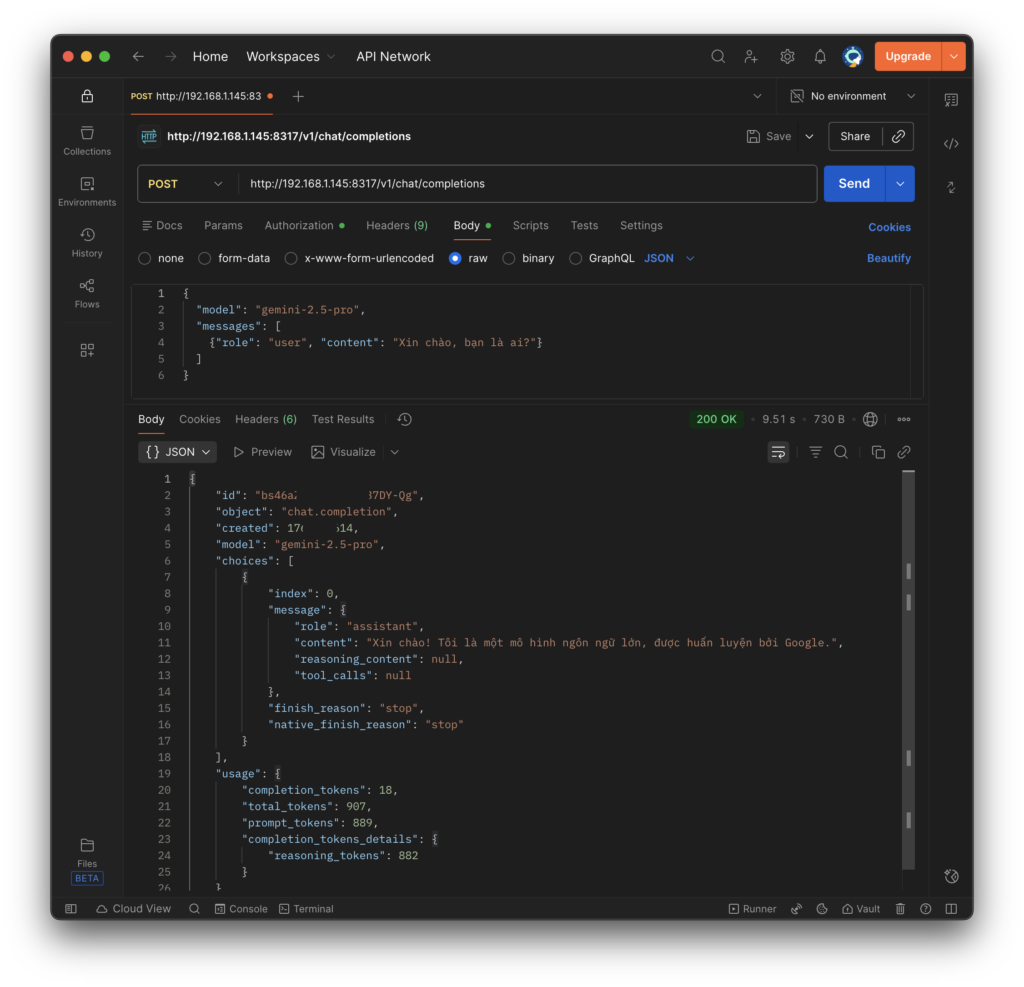Click the code snippet icon in right sidebar

click(951, 144)
